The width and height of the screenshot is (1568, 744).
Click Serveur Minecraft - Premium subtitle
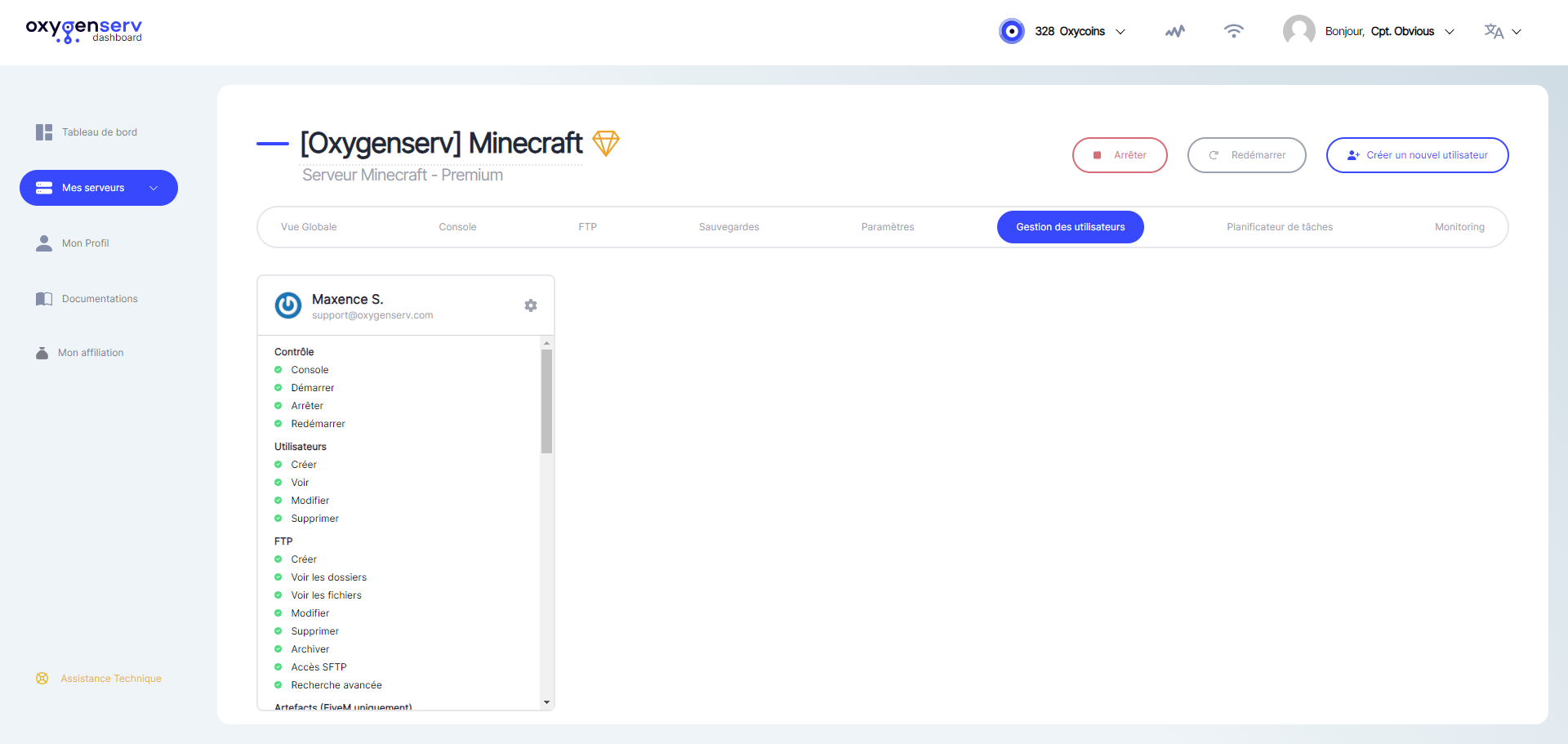pyautogui.click(x=403, y=175)
